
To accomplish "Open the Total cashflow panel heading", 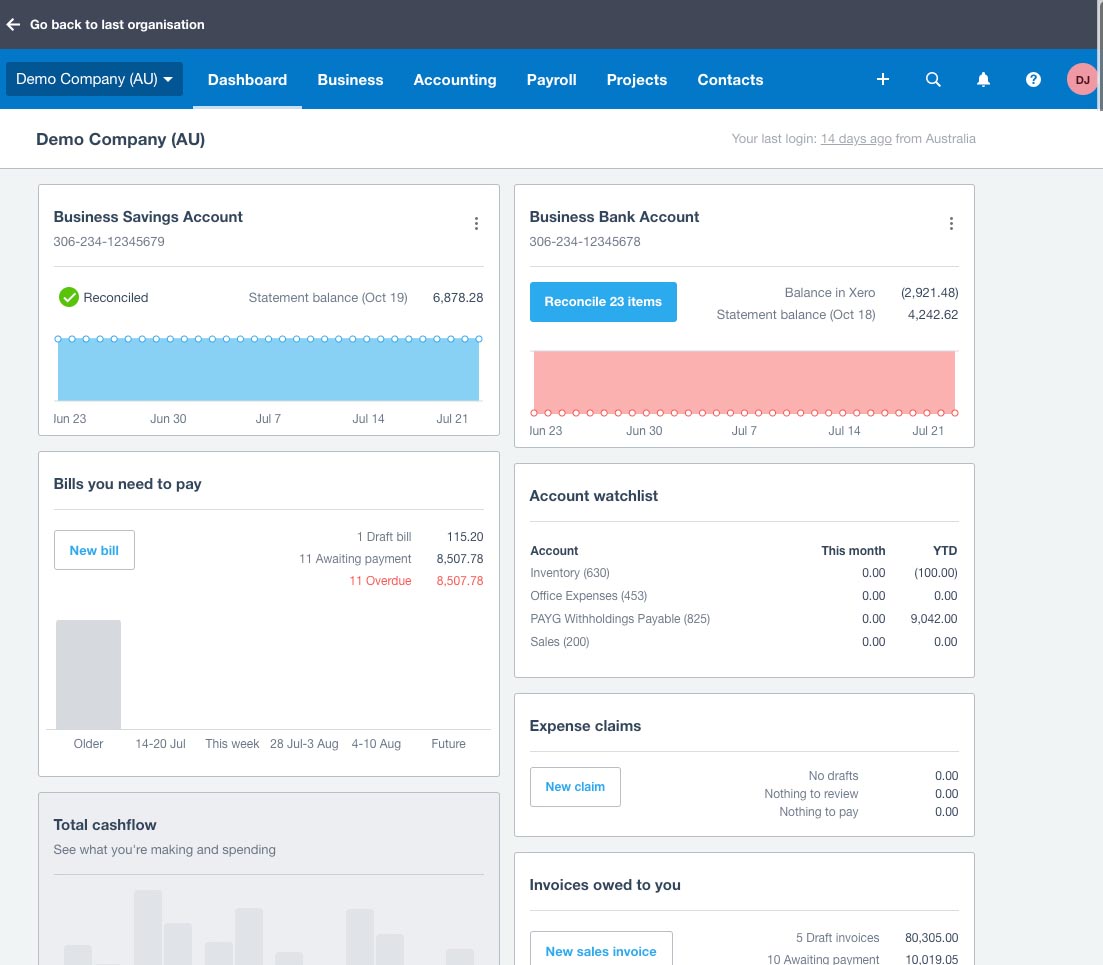I will 105,824.
